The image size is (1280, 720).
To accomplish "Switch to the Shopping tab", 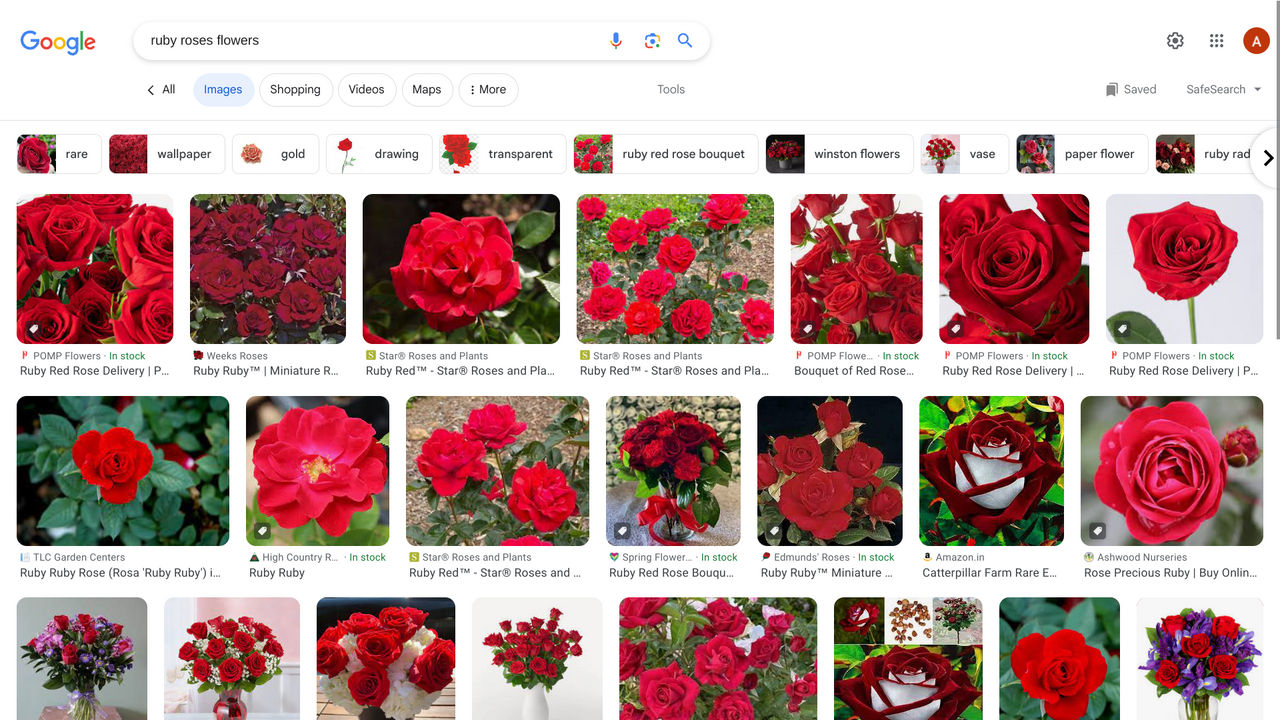I will tap(295, 89).
